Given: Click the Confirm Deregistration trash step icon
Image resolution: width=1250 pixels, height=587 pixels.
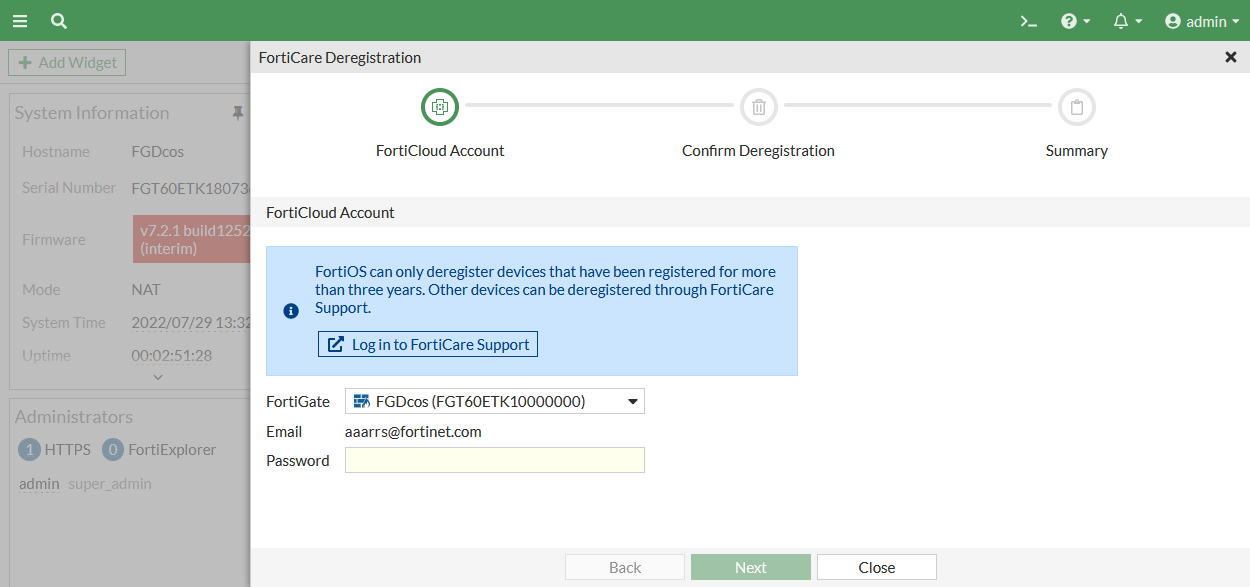Looking at the screenshot, I should click(759, 107).
